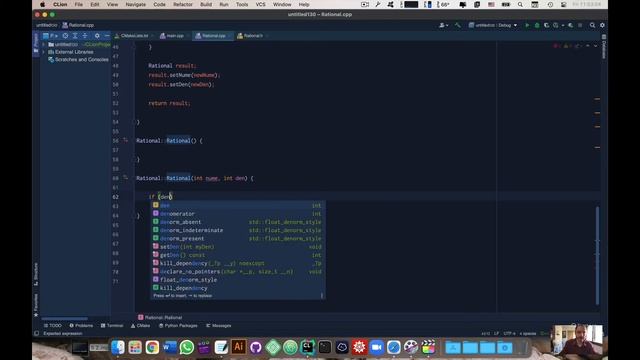Screen dimensions: 640x360
Task: Click the LF line separator status entry
Action: (496, 333)
